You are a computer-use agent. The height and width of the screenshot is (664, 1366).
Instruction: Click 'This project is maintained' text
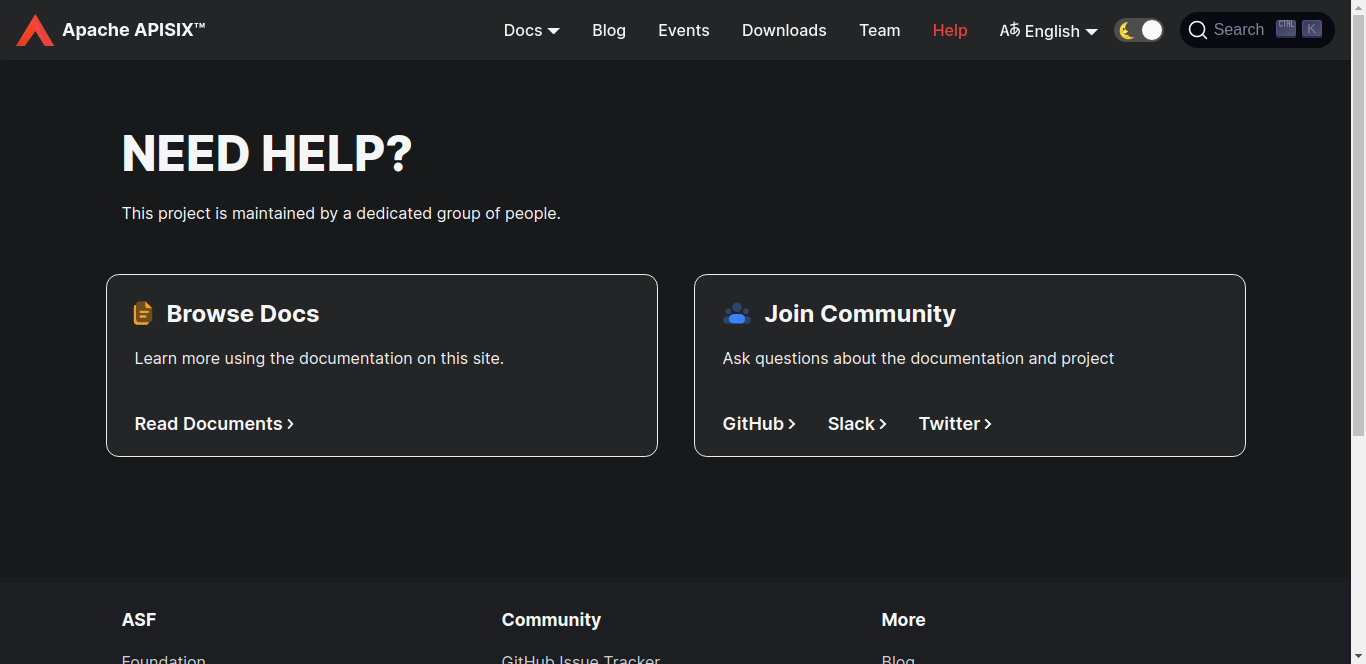tap(341, 213)
